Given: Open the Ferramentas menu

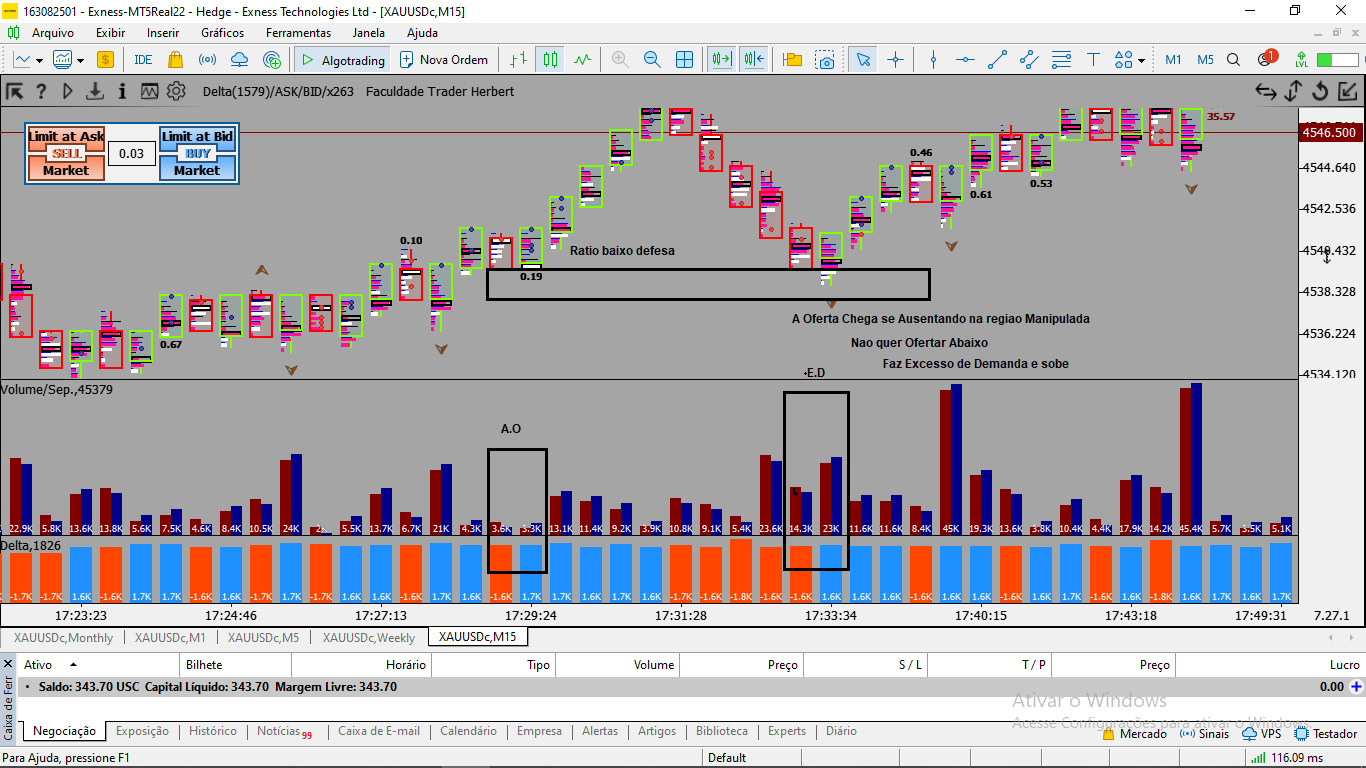Looking at the screenshot, I should 298,33.
